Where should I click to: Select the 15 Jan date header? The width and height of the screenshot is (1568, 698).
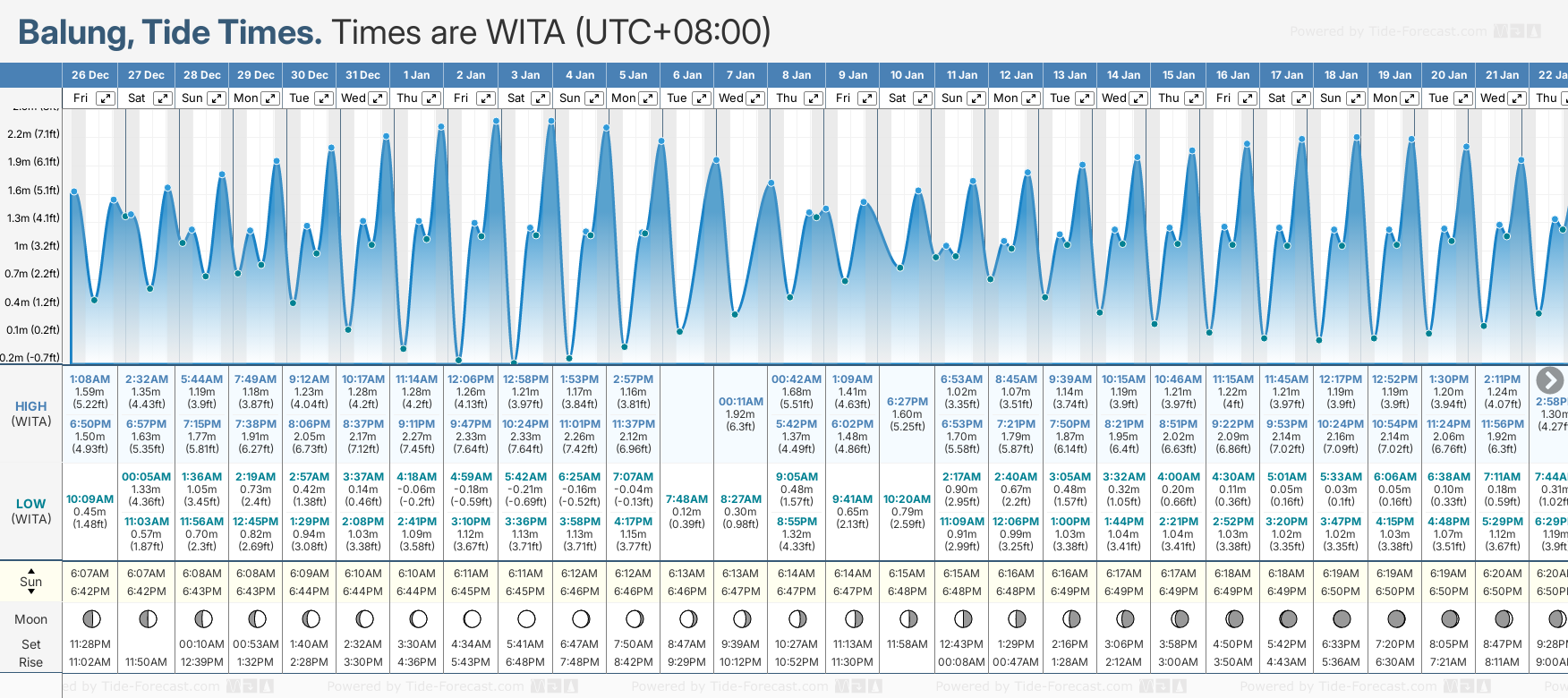point(1178,75)
